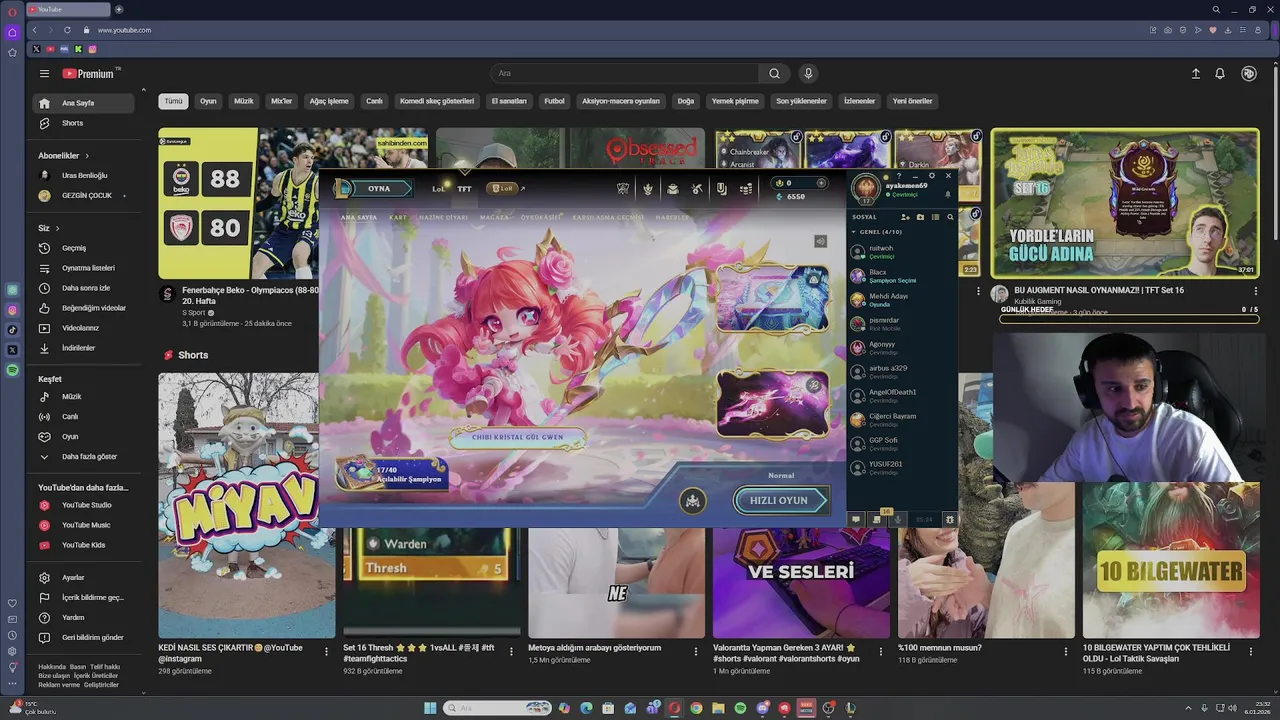The image size is (1280, 720).
Task: Open Chrome from the Windows taskbar
Action: [696, 708]
